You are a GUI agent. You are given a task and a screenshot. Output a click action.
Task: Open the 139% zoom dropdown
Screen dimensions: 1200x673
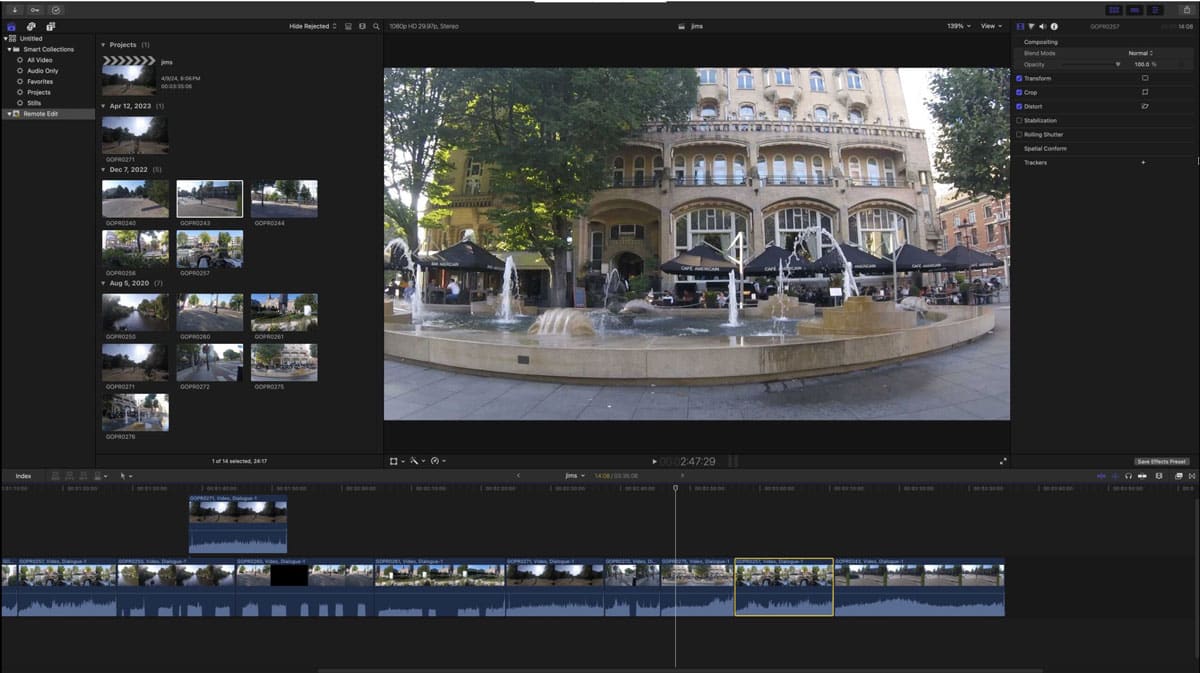[958, 26]
